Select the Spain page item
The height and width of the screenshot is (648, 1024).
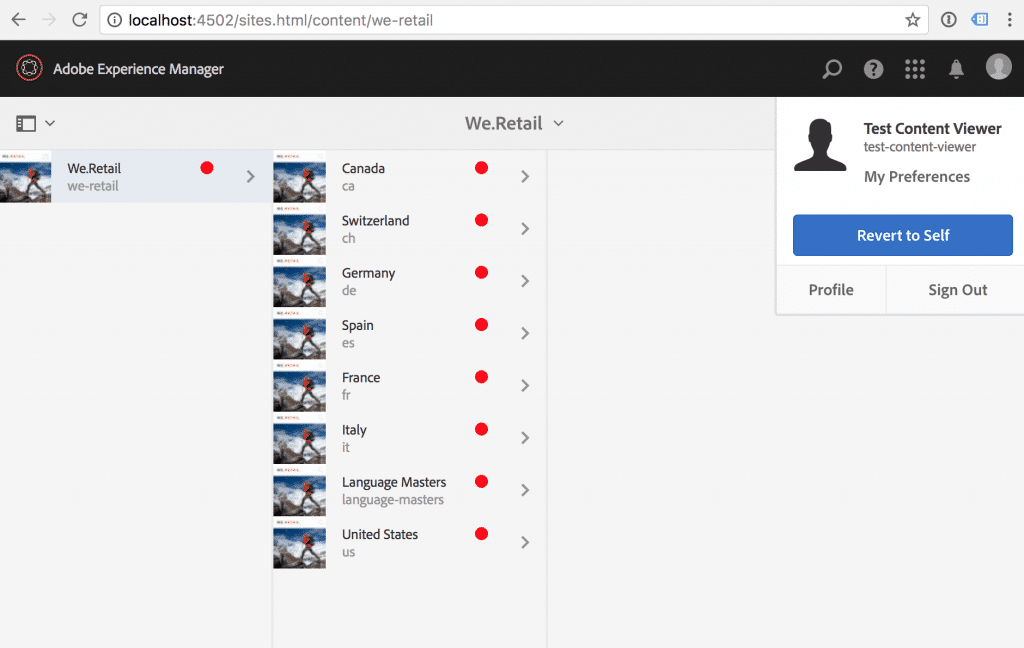(409, 333)
